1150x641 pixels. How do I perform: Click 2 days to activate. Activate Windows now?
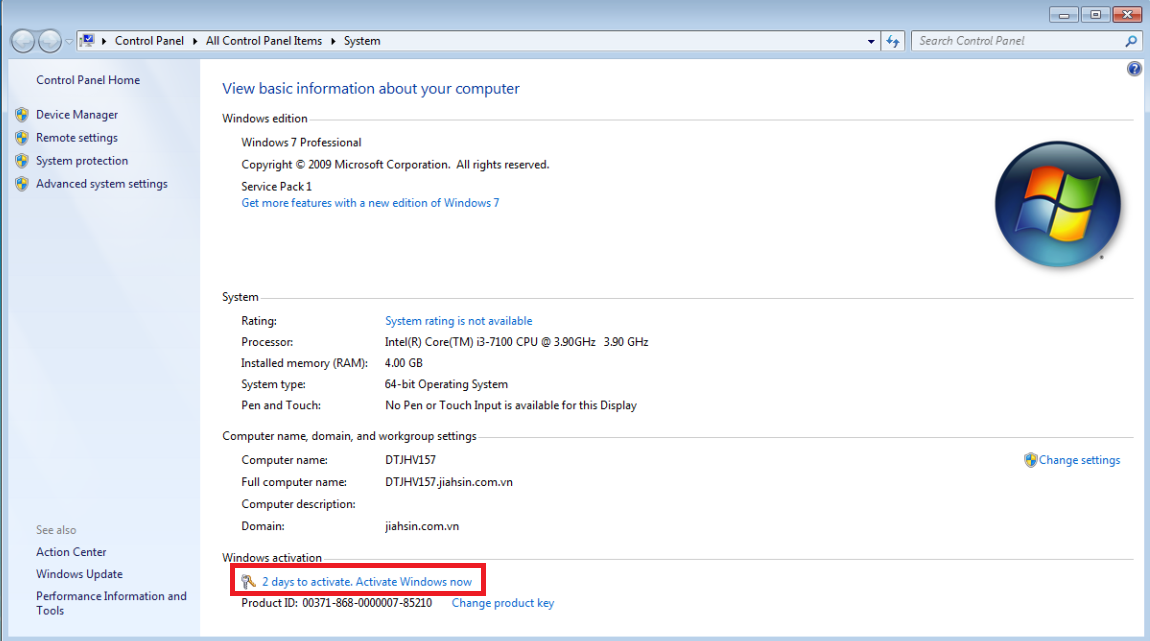tap(367, 582)
